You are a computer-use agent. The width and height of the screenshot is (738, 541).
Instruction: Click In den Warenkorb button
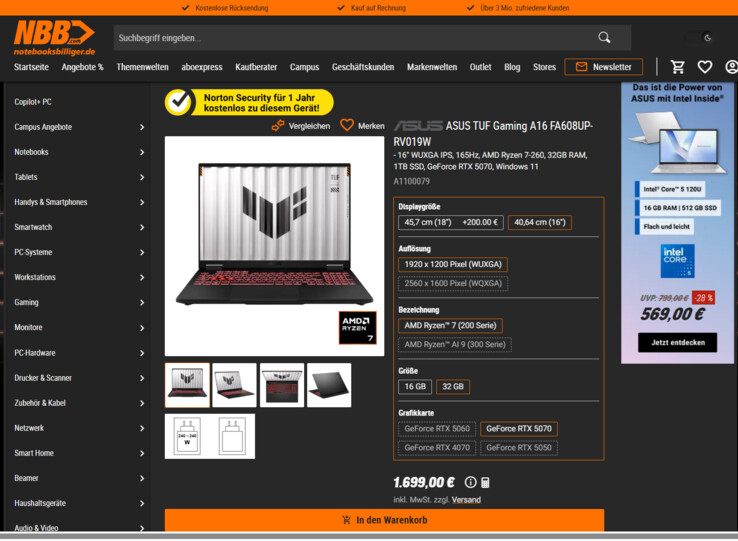coord(385,520)
